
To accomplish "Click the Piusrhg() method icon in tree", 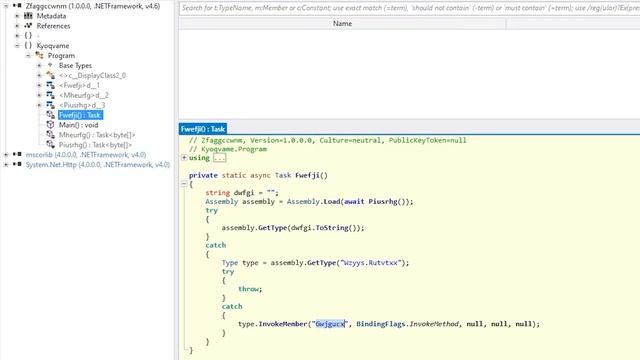I will [x=50, y=144].
